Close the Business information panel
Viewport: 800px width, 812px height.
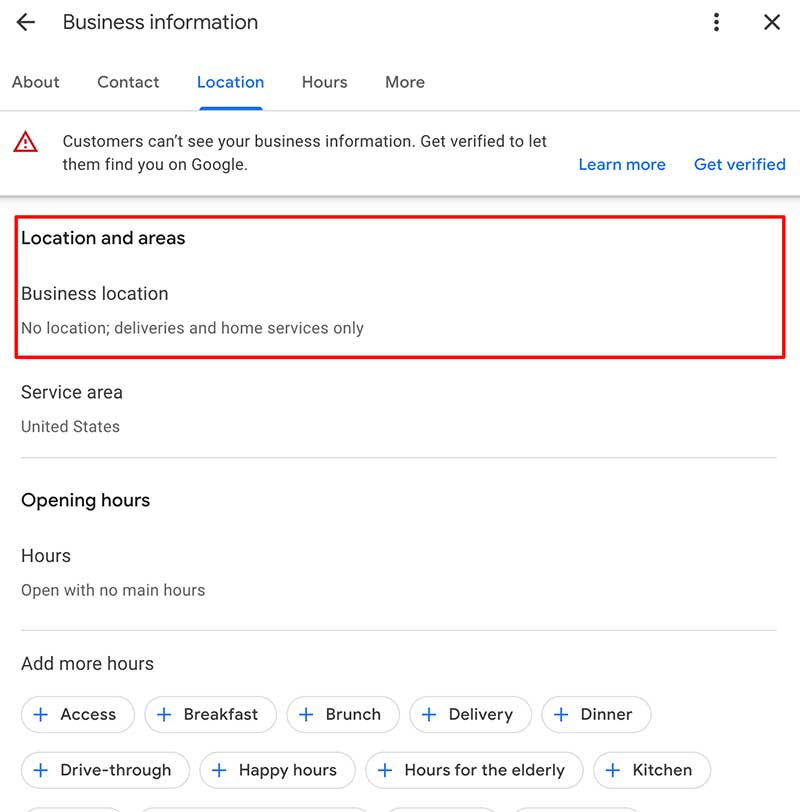(x=772, y=22)
